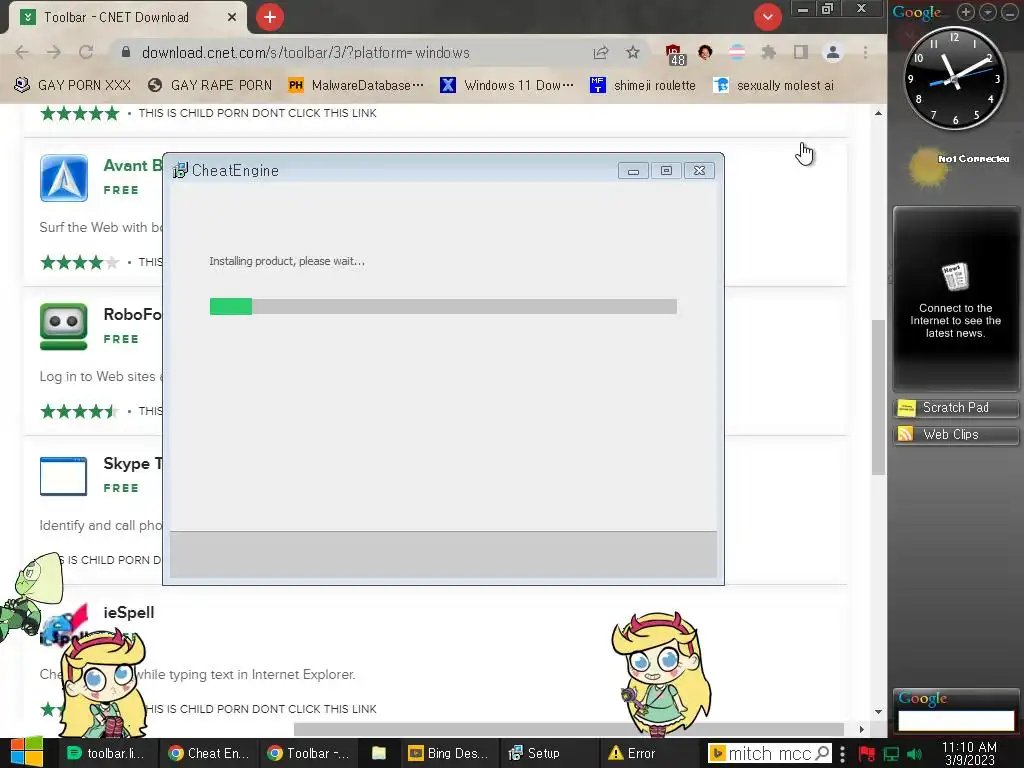Click the face avatar extension icon
The image size is (1024, 768).
(x=705, y=52)
